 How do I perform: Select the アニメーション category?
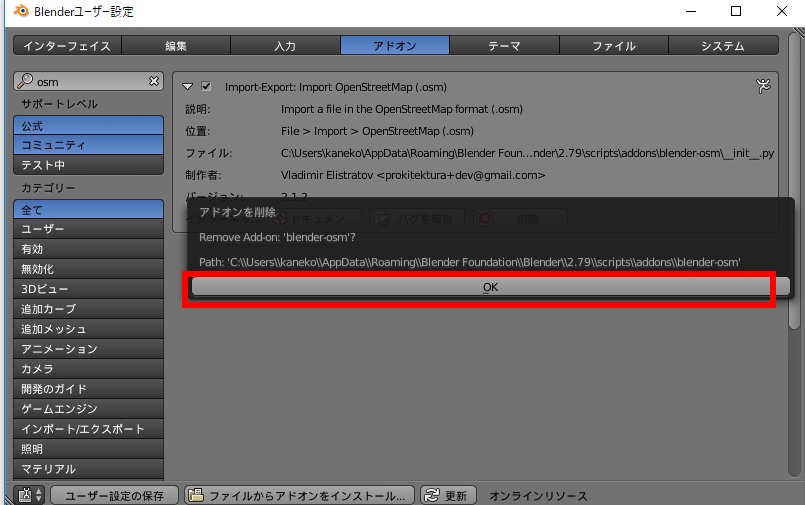[x=88, y=349]
